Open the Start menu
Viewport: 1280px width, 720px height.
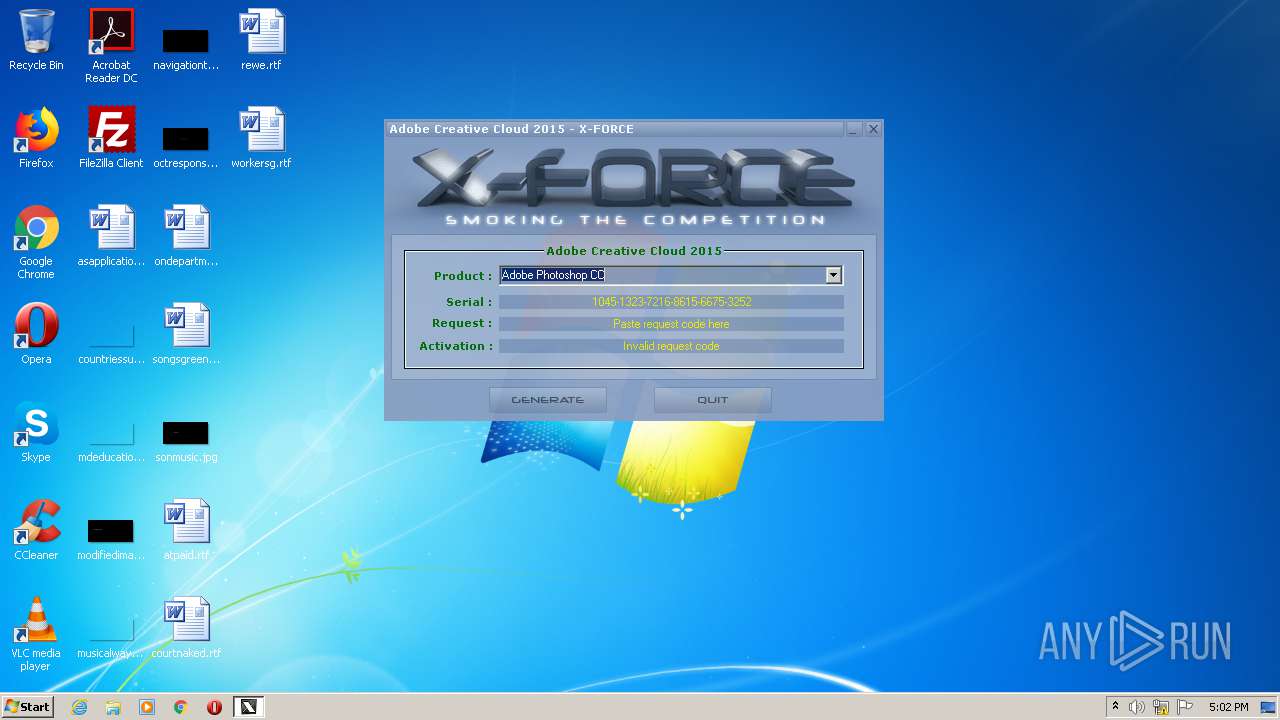point(28,707)
